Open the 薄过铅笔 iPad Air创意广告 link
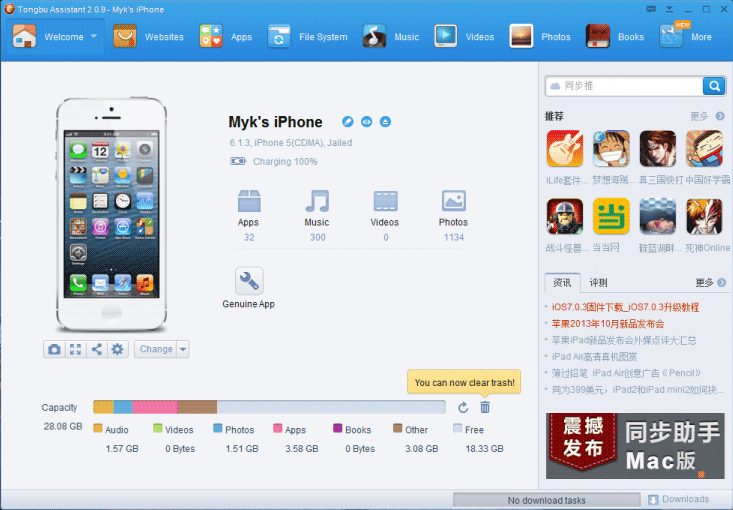The image size is (733, 510). click(x=626, y=373)
